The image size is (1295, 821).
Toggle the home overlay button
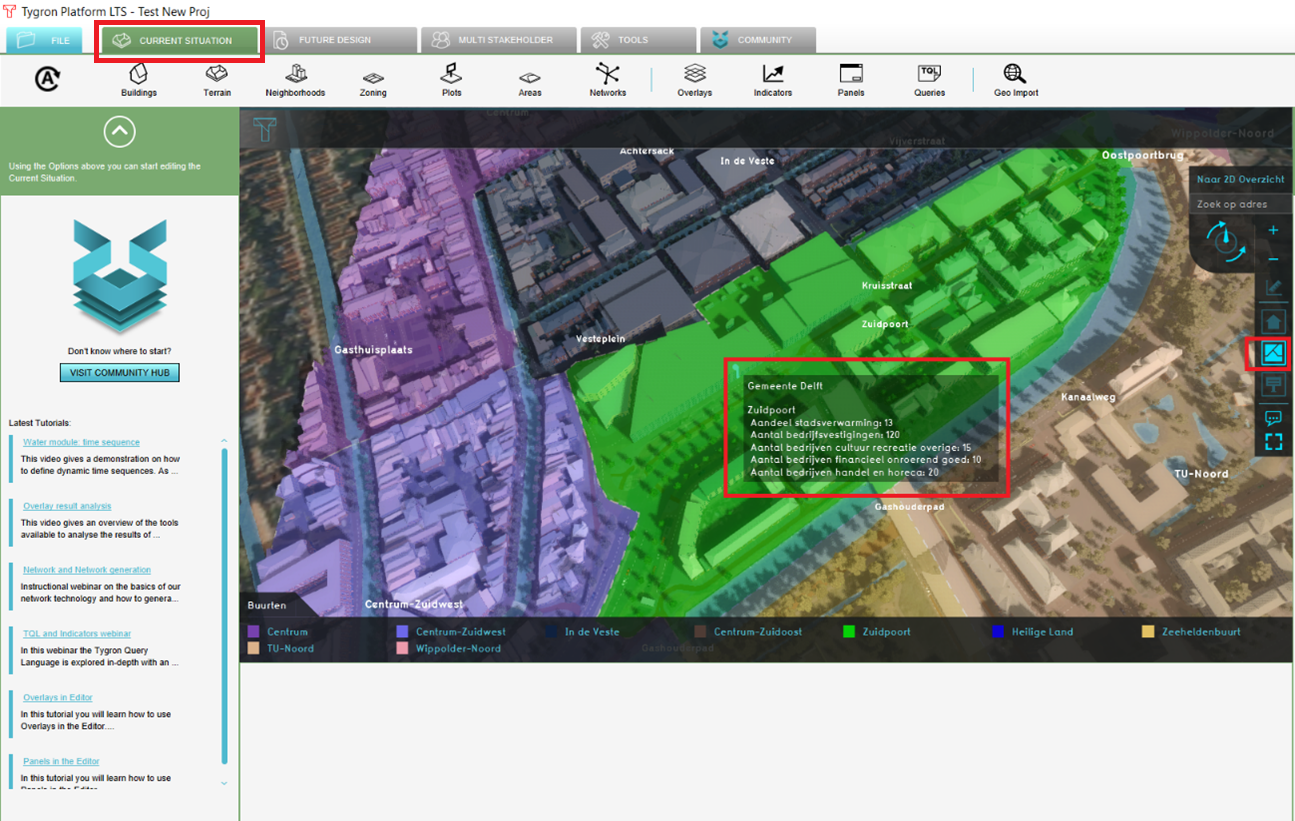1272,322
